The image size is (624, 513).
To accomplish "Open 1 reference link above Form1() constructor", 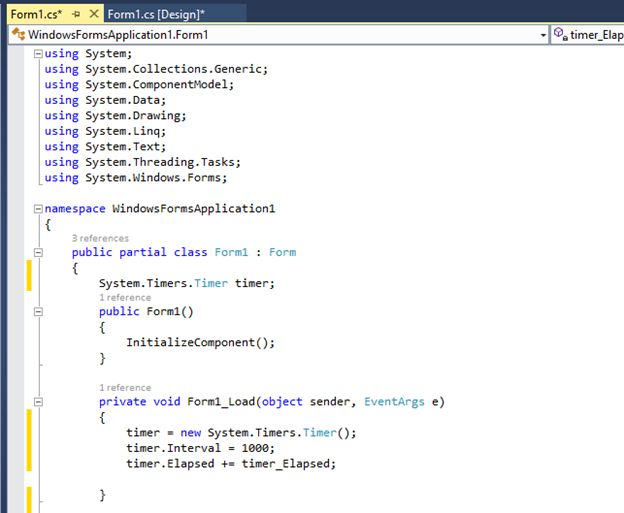I will point(125,298).
